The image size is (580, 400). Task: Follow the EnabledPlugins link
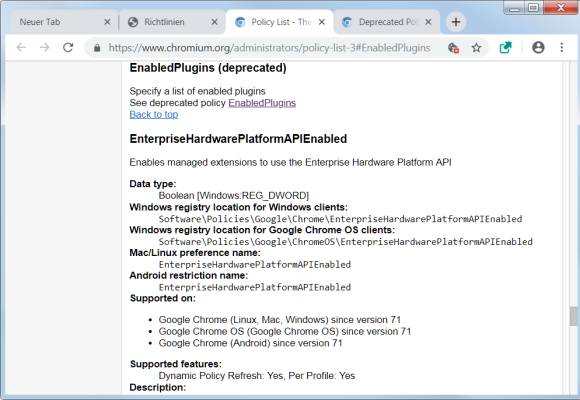pyautogui.click(x=262, y=103)
